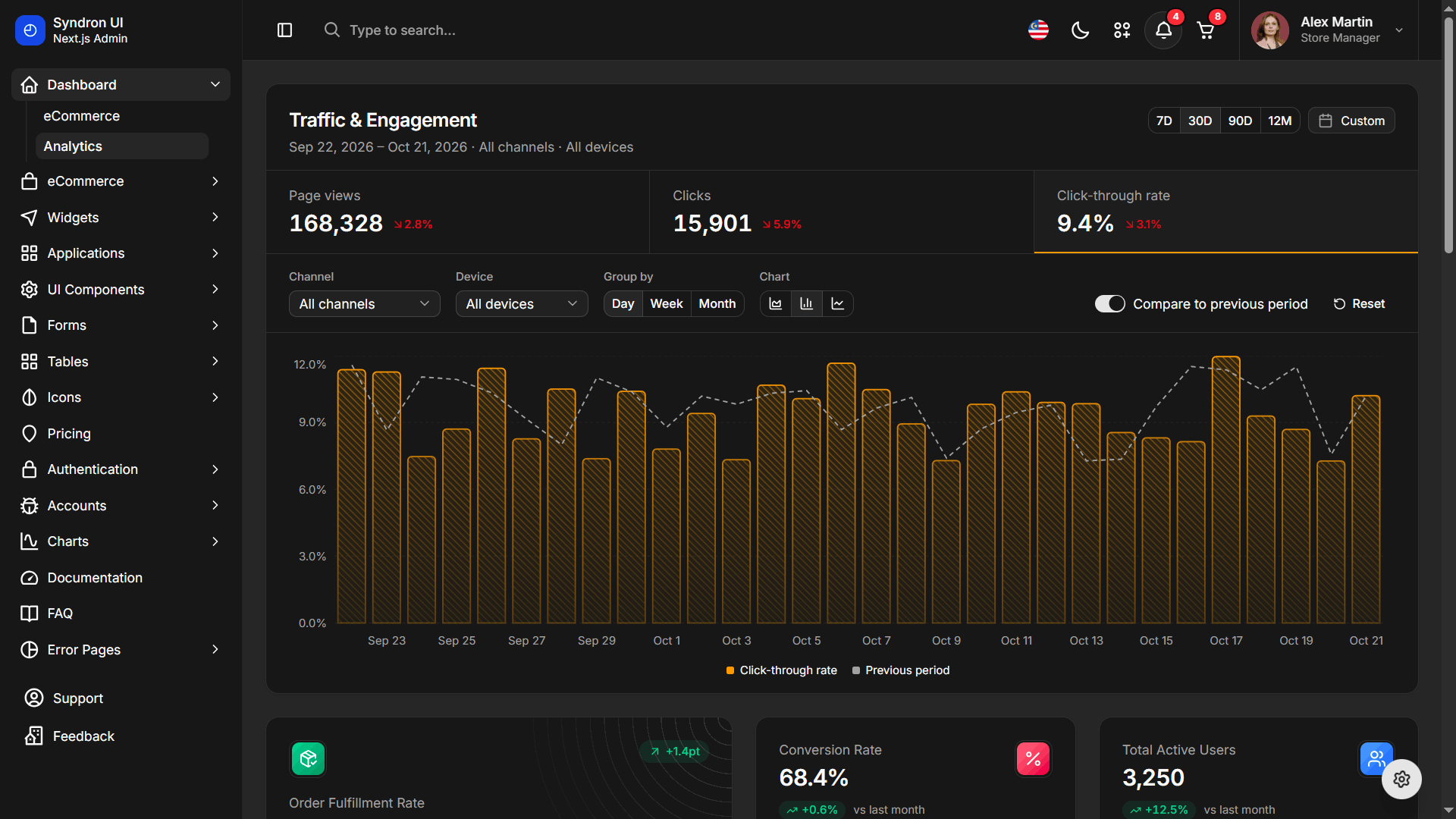The height and width of the screenshot is (819, 1456).
Task: Select the 7D time range
Action: coord(1164,121)
